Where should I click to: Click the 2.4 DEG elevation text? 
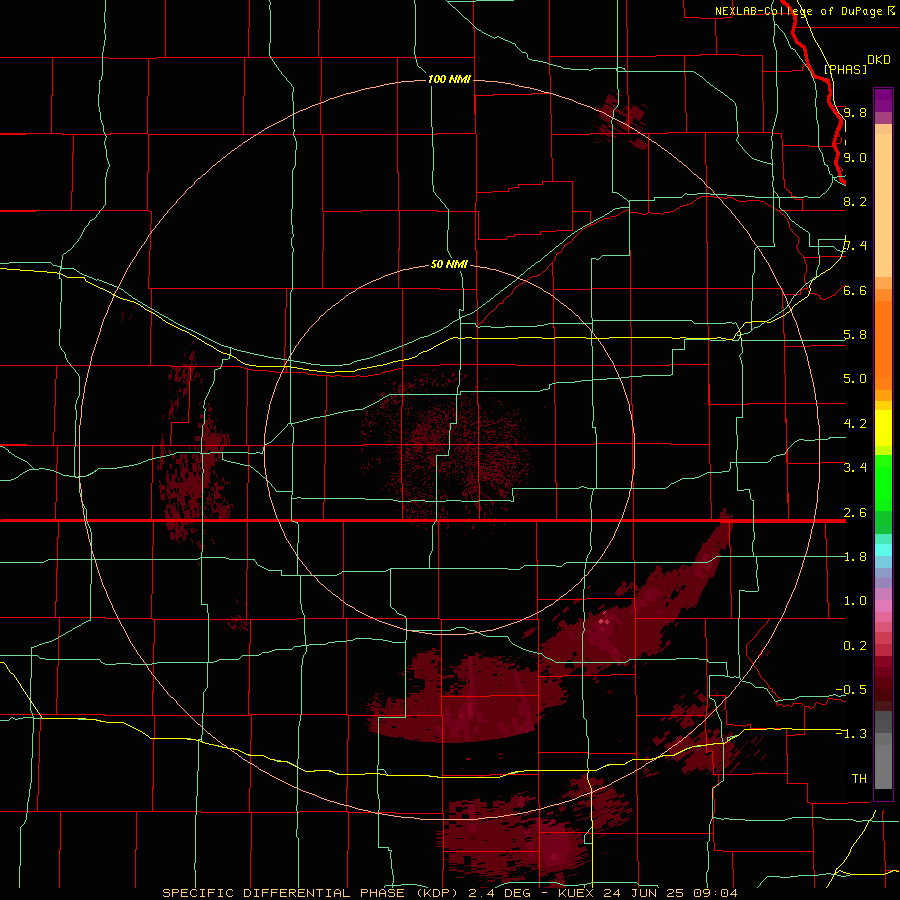tap(499, 893)
